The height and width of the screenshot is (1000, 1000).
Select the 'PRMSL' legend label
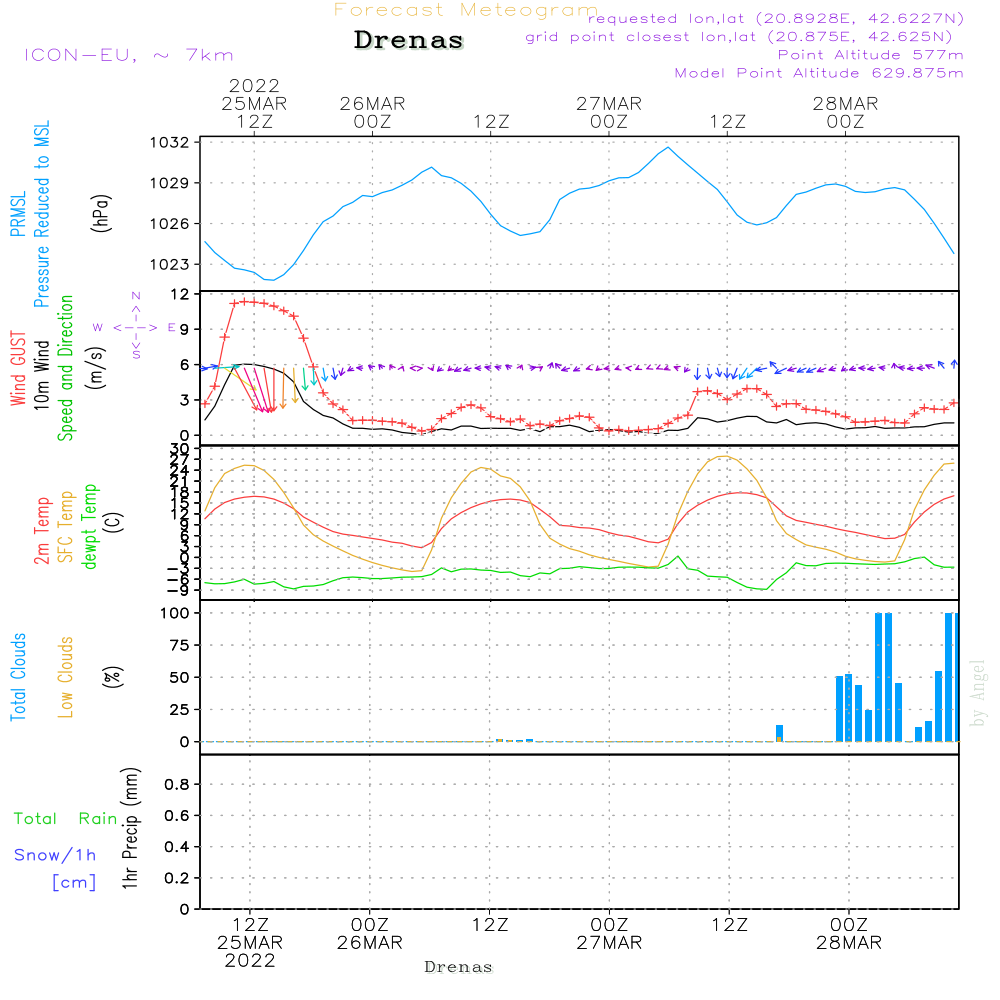(x=18, y=214)
